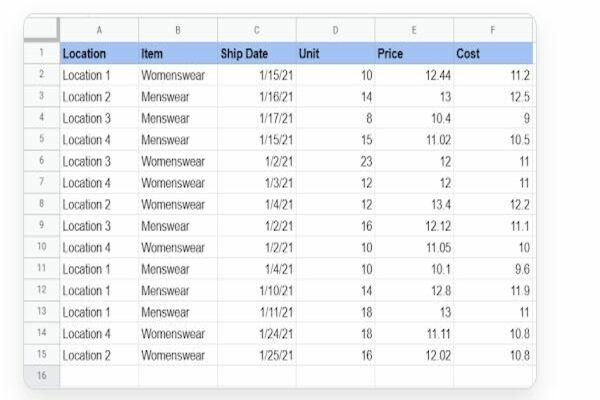Screen dimensions: 600x400
Task: Click the "Ship Date" header cell
Action: point(256,53)
